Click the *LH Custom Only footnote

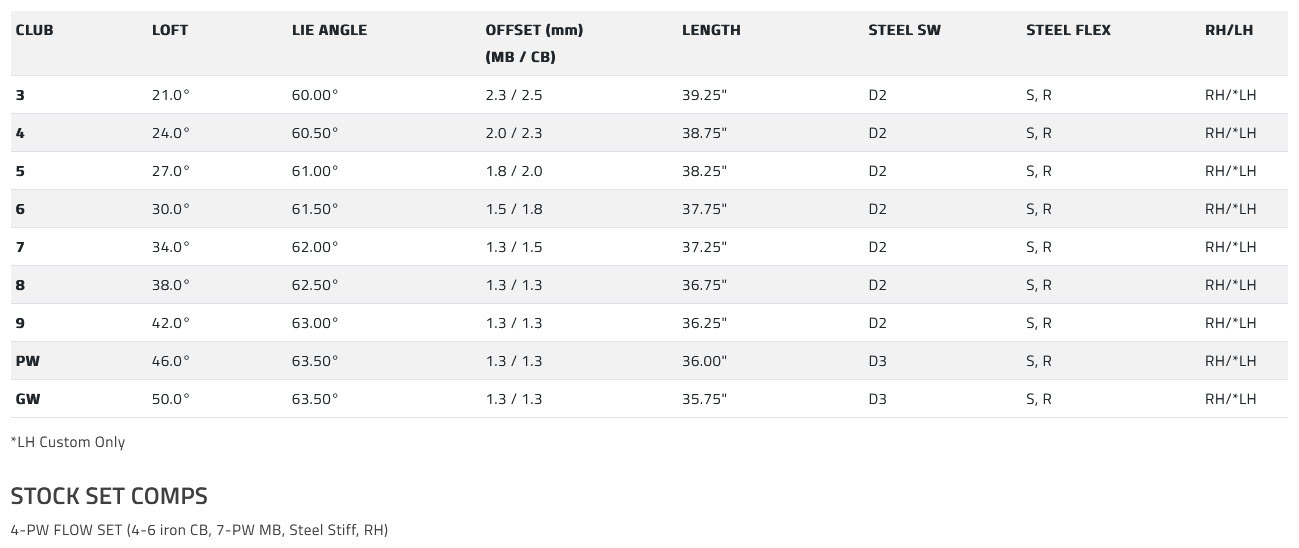click(x=68, y=442)
